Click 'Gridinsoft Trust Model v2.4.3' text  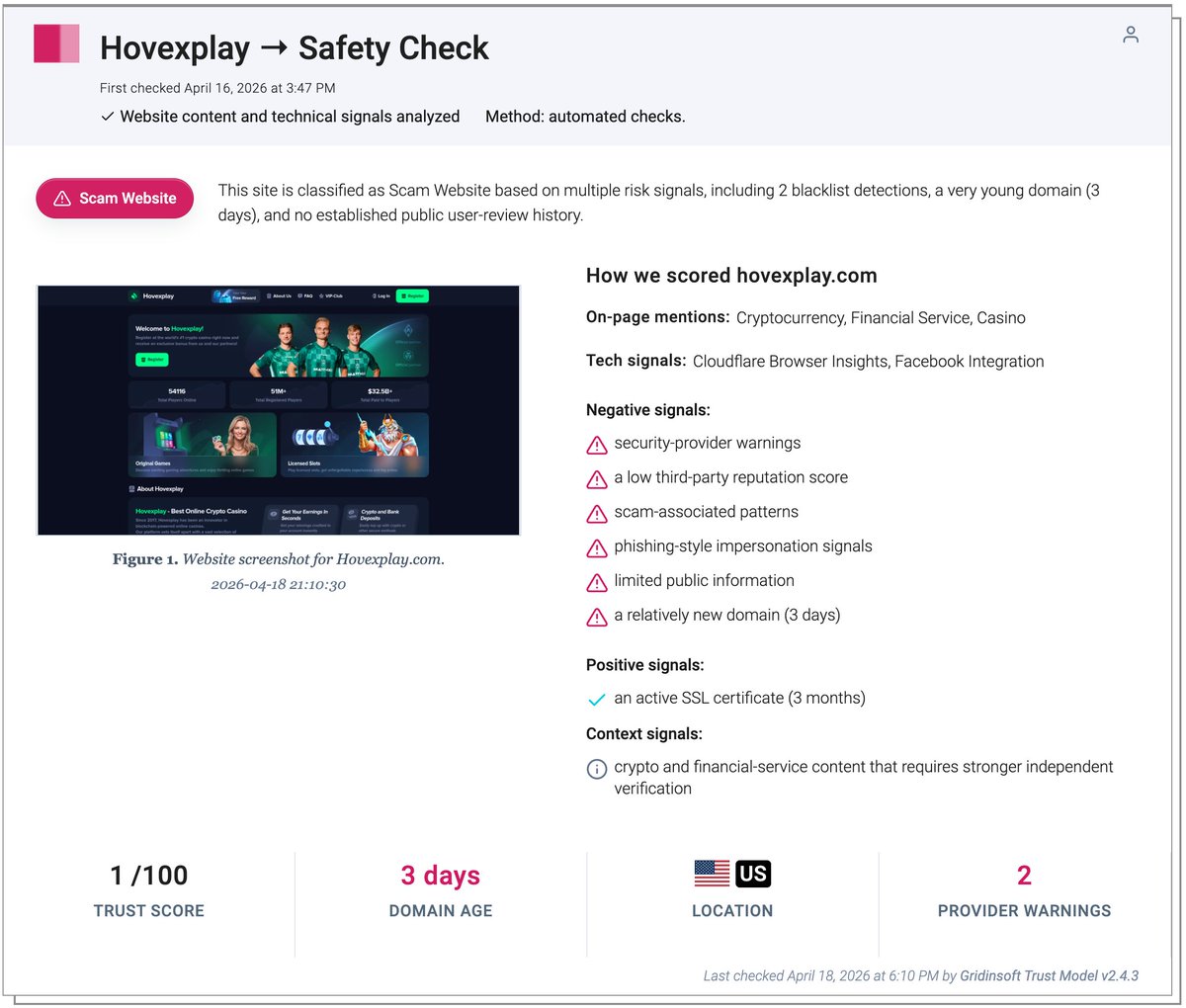tap(1050, 975)
